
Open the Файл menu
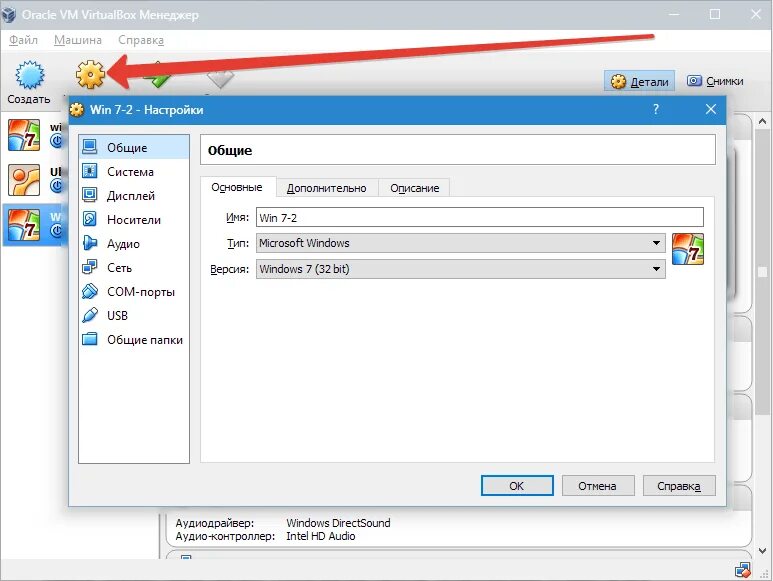[x=23, y=40]
